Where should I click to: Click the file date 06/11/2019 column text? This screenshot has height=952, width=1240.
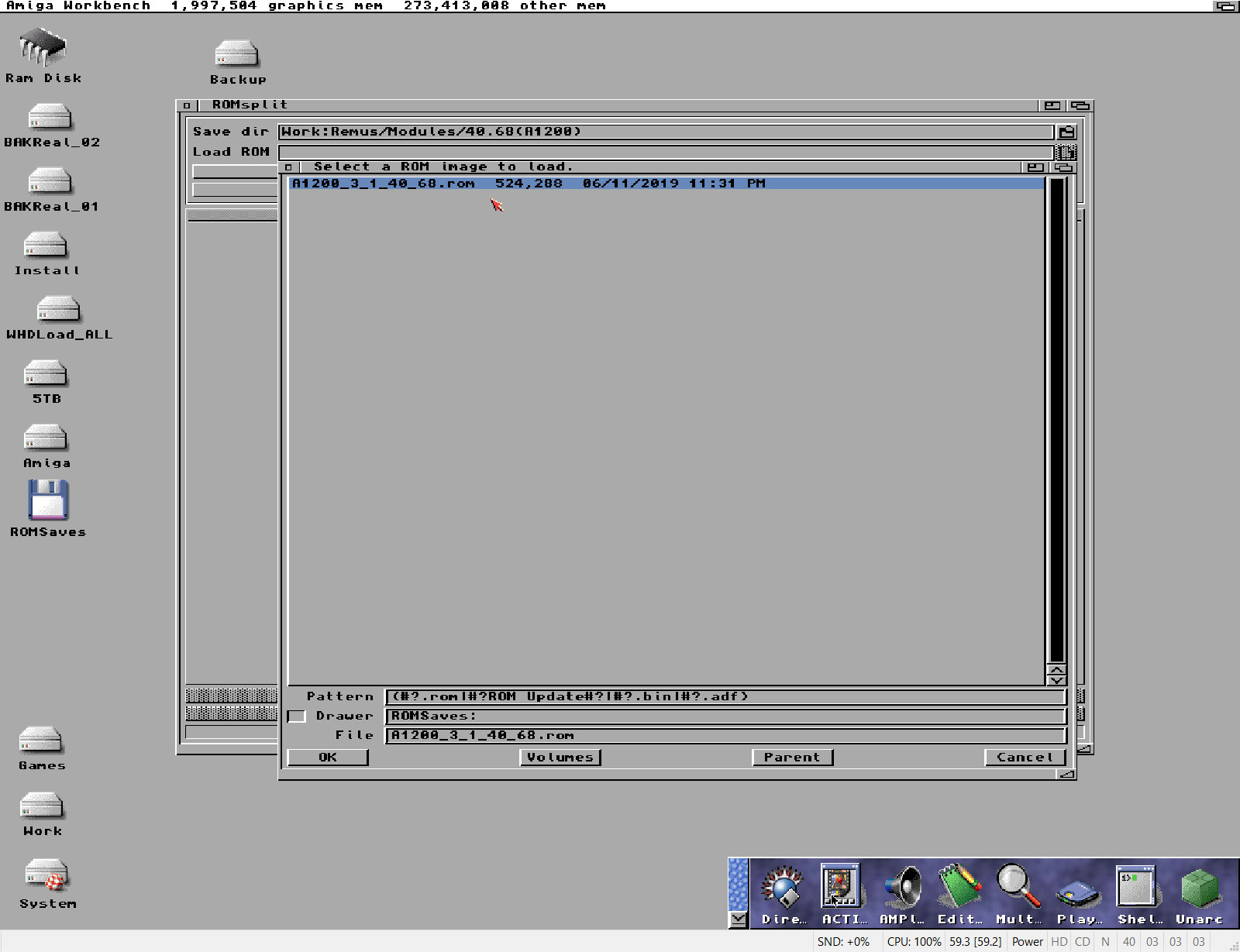coord(630,184)
